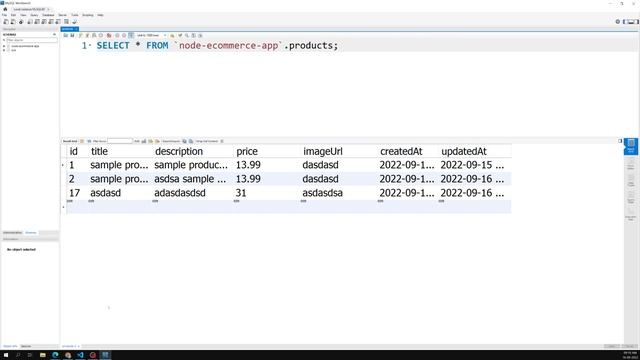
Task: Toggle the left sidebar panel visibility
Action: click(x=624, y=22)
